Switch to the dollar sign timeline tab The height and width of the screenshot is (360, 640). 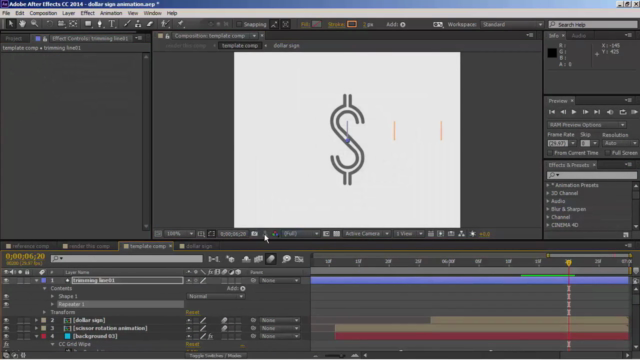[199, 246]
